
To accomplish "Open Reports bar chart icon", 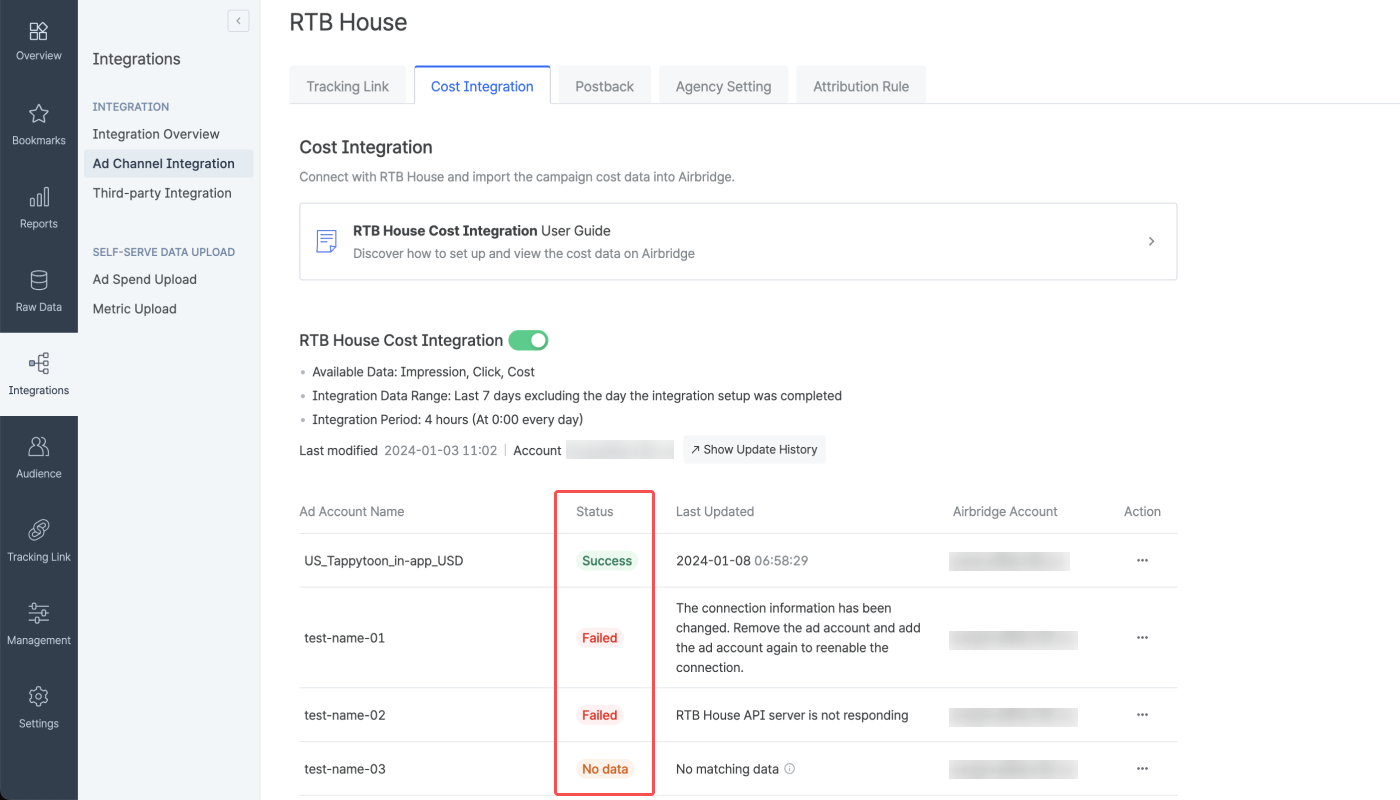I will [x=38, y=197].
